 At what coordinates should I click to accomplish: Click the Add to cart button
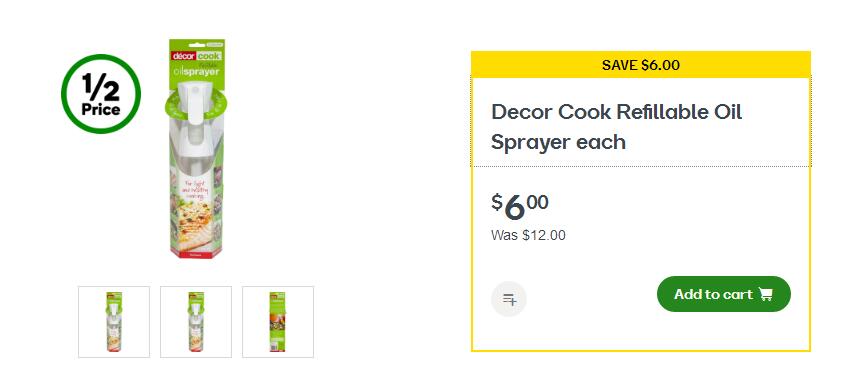723,294
